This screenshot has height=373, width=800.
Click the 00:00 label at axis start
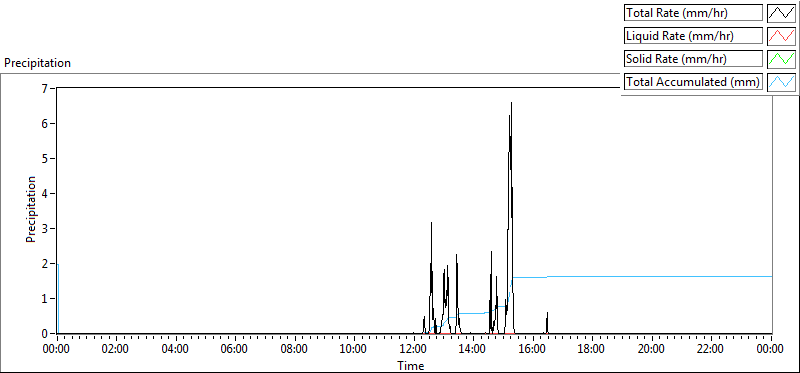(57, 350)
